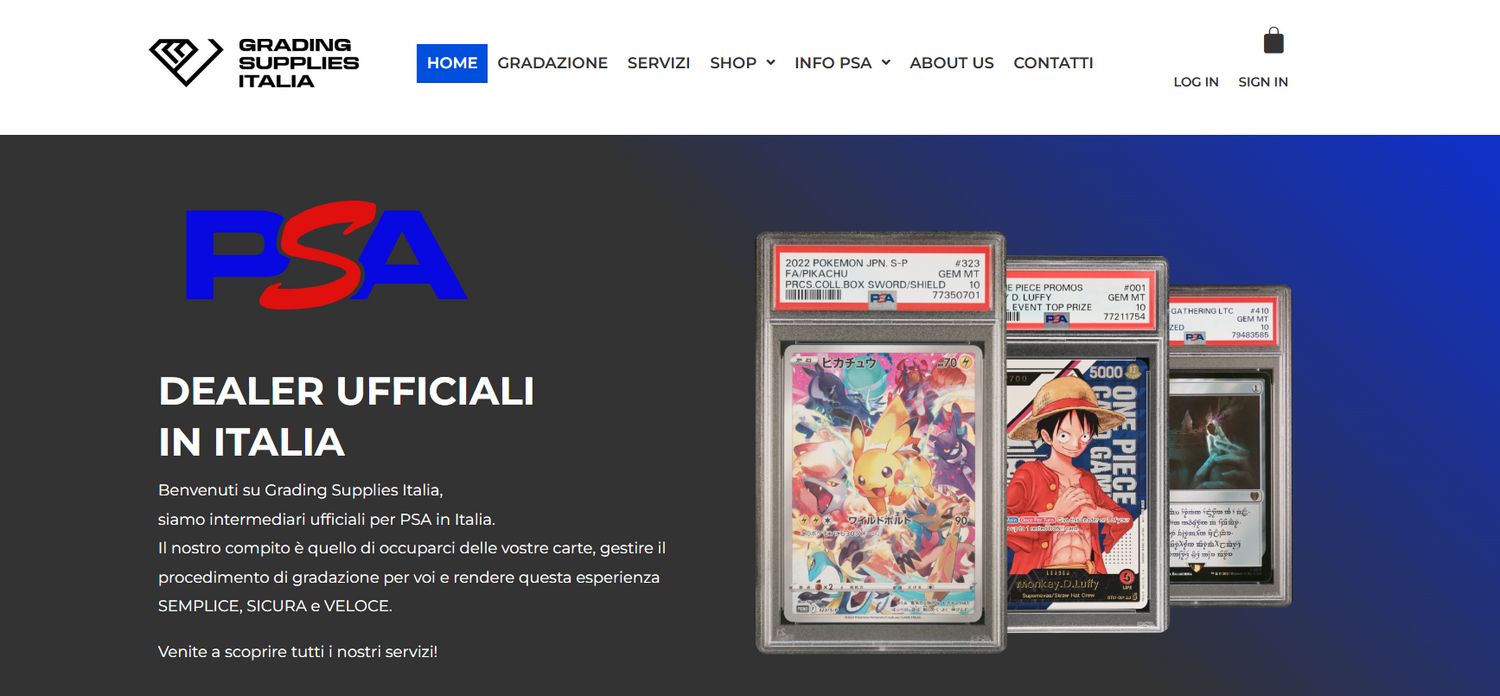Expand the INFO PSA dropdown arrow
1500x696 pixels.
(x=886, y=63)
